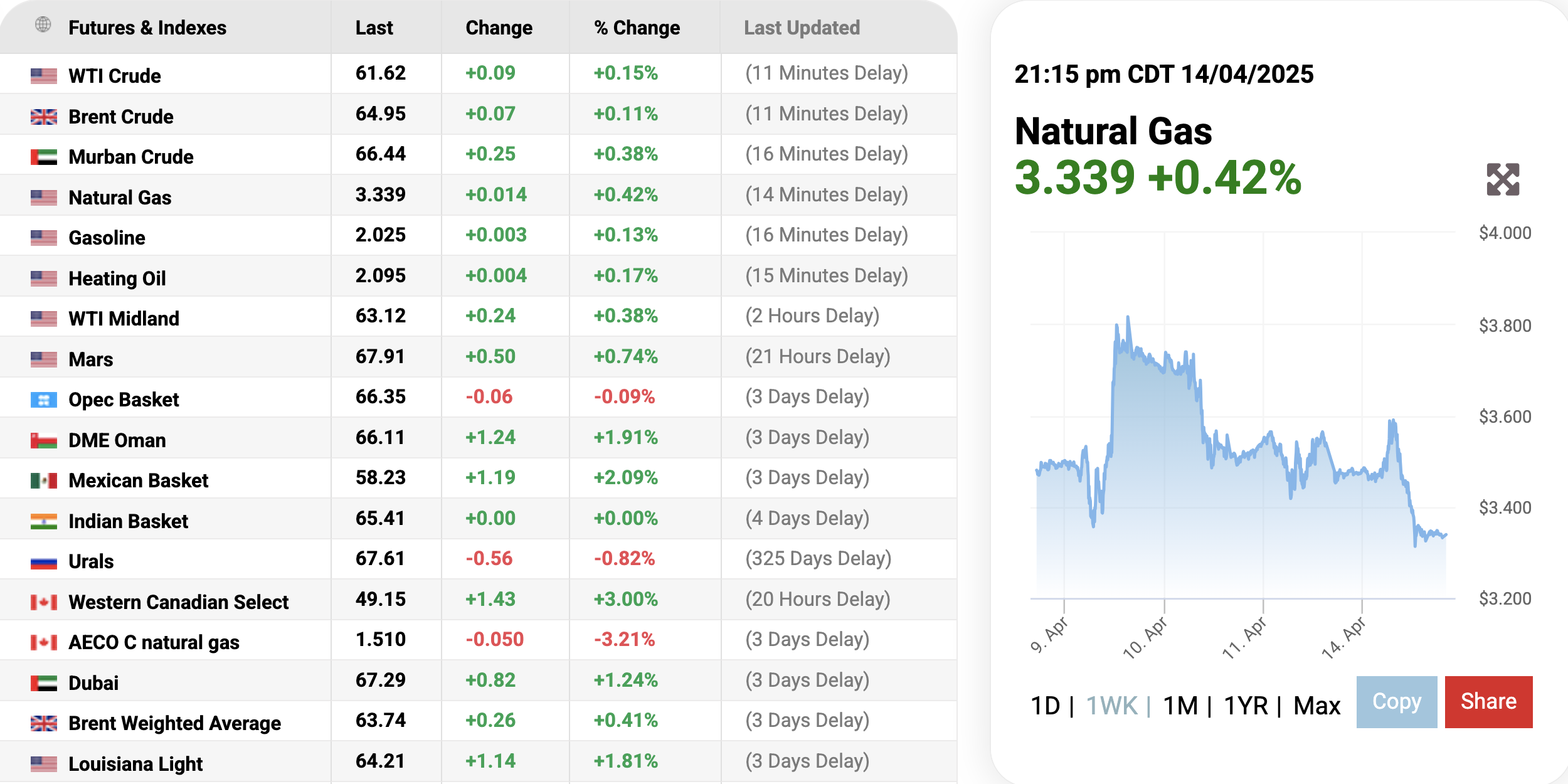This screenshot has width=1568, height=784.
Task: Click the US flag beside WTI Crude
Action: tap(44, 76)
